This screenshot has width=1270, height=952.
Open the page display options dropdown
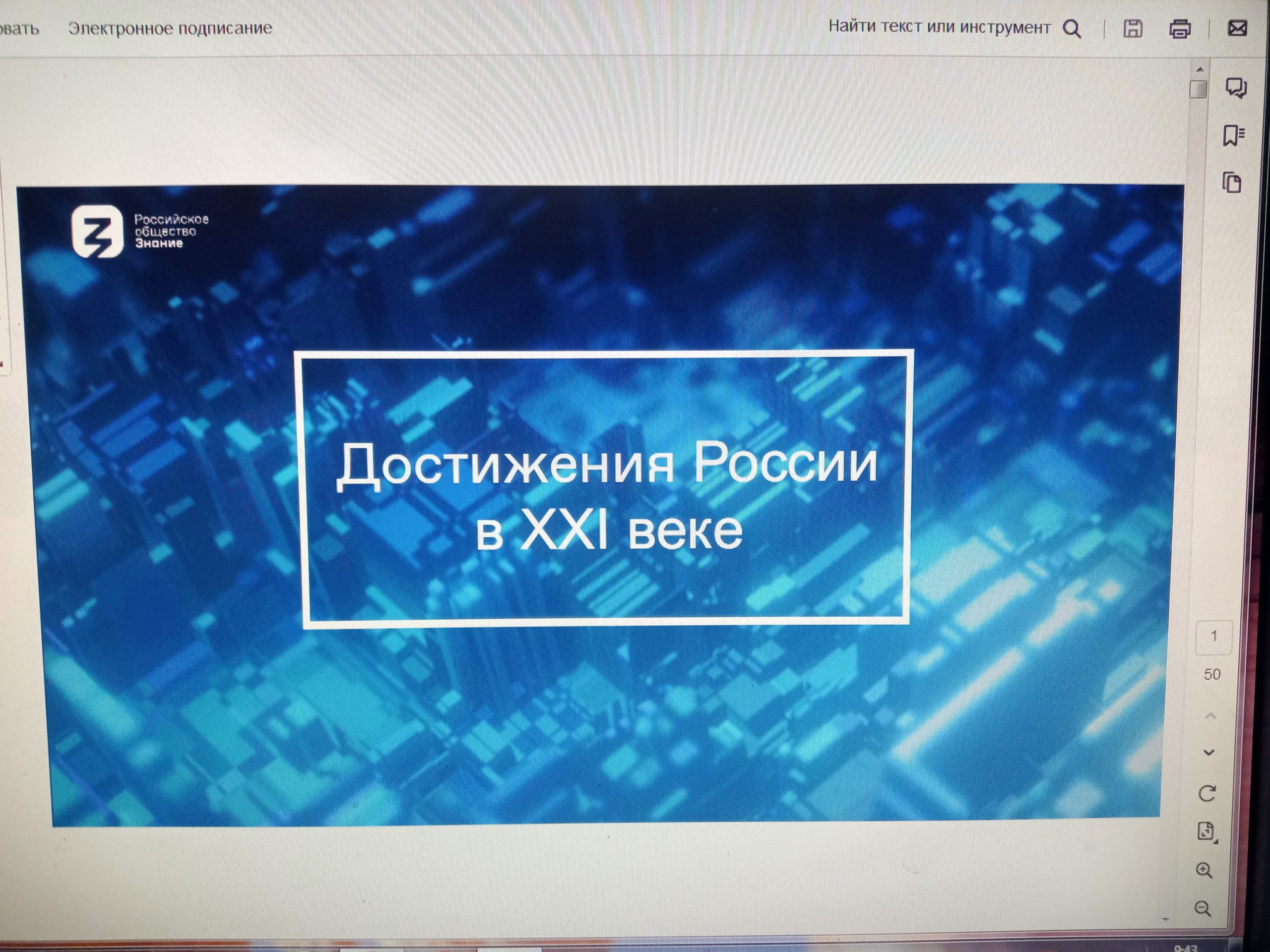click(1206, 832)
